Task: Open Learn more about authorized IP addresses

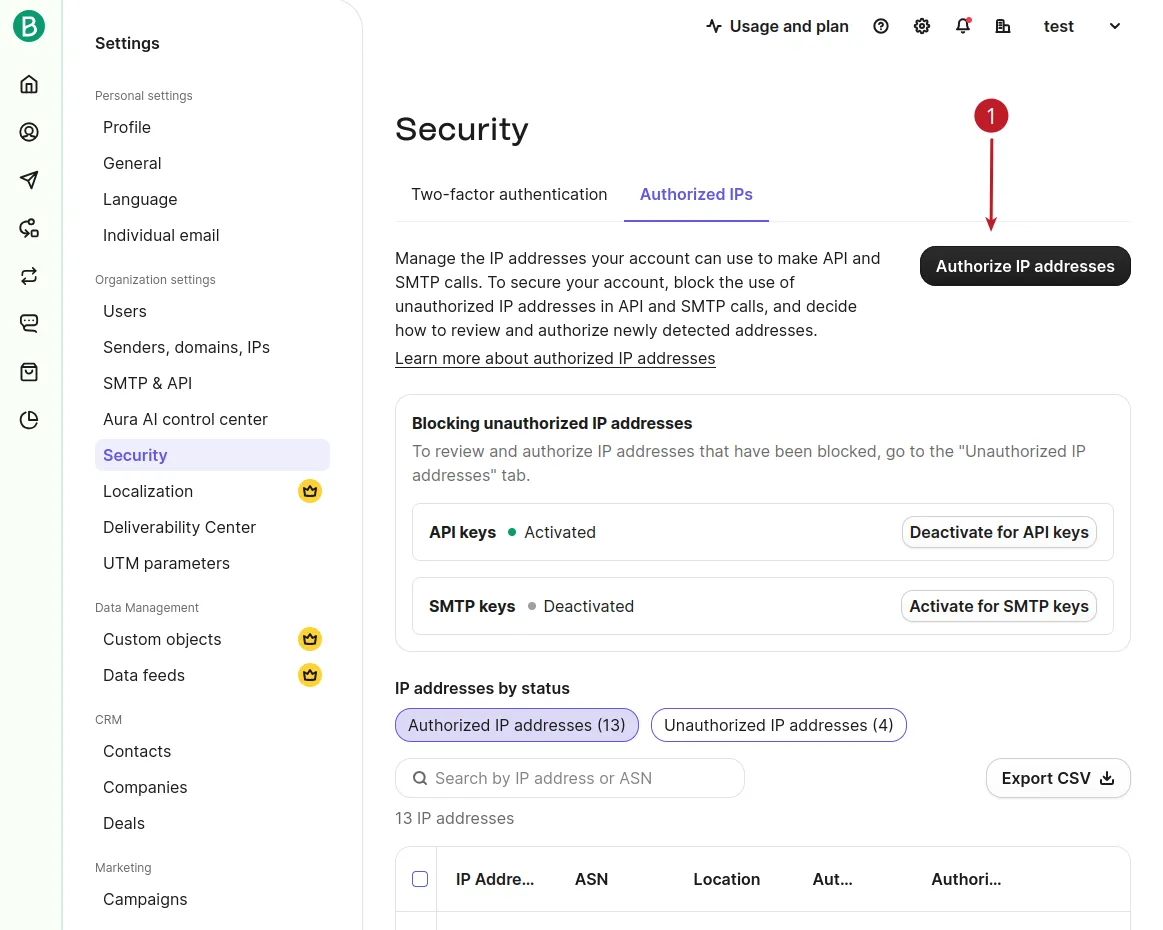Action: (555, 358)
